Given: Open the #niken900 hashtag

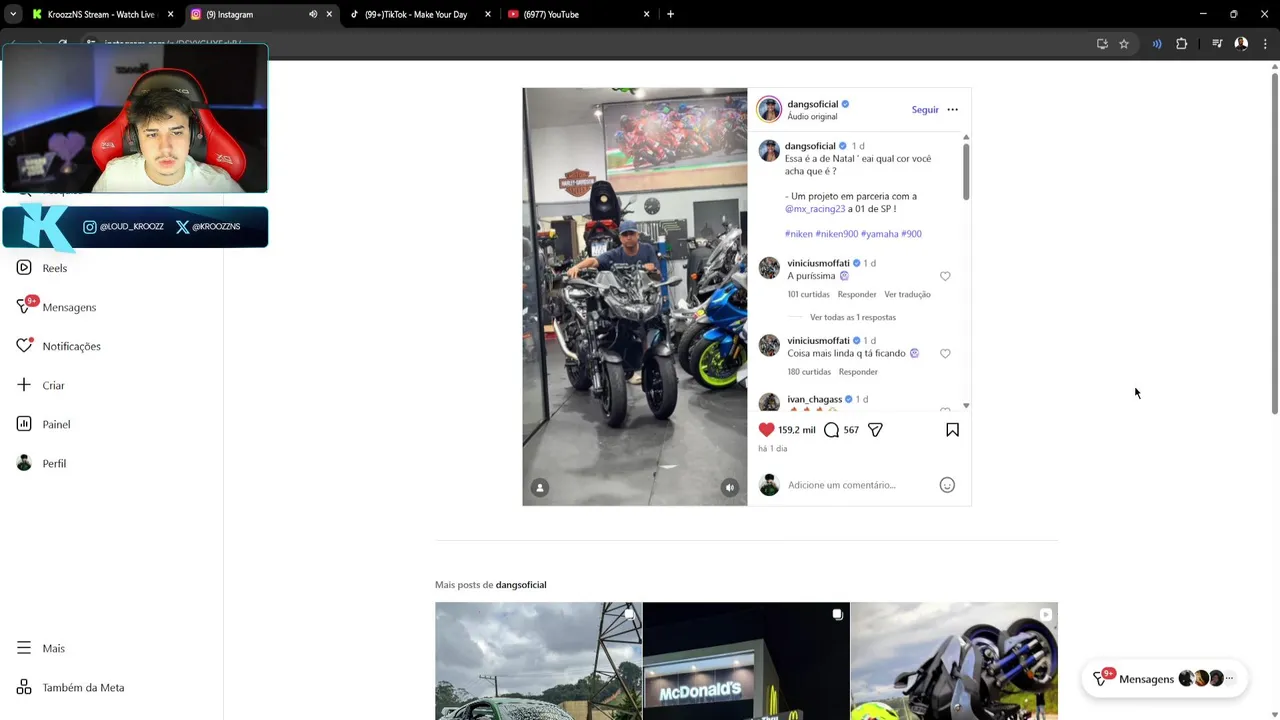Looking at the screenshot, I should [x=837, y=234].
